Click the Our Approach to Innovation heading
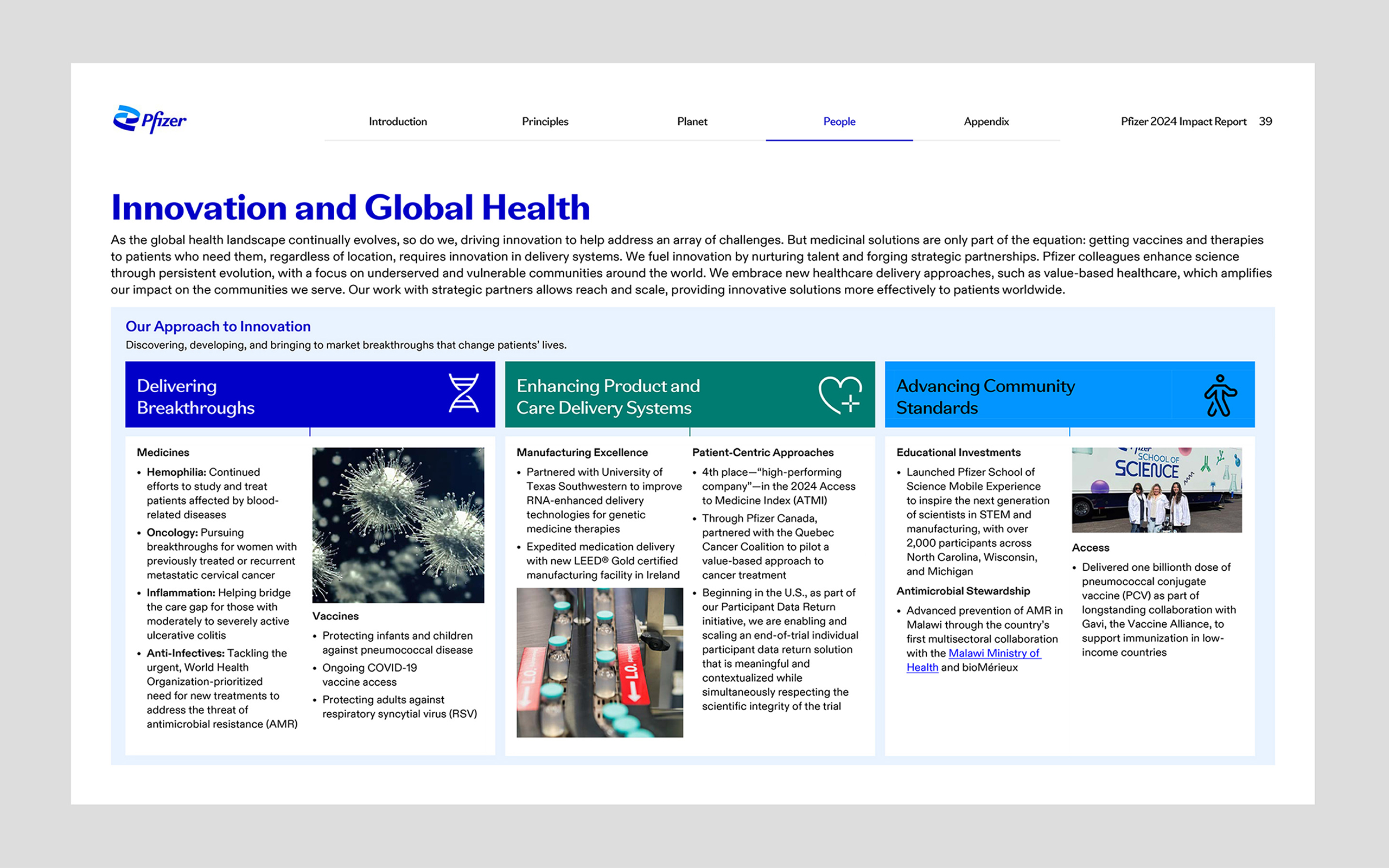The height and width of the screenshot is (868, 1389). [218, 326]
